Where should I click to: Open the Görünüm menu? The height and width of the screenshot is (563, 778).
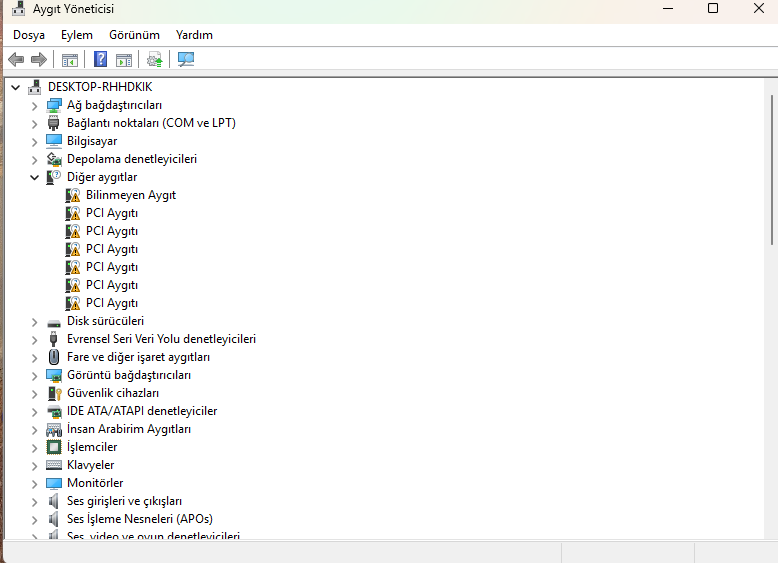(x=134, y=35)
